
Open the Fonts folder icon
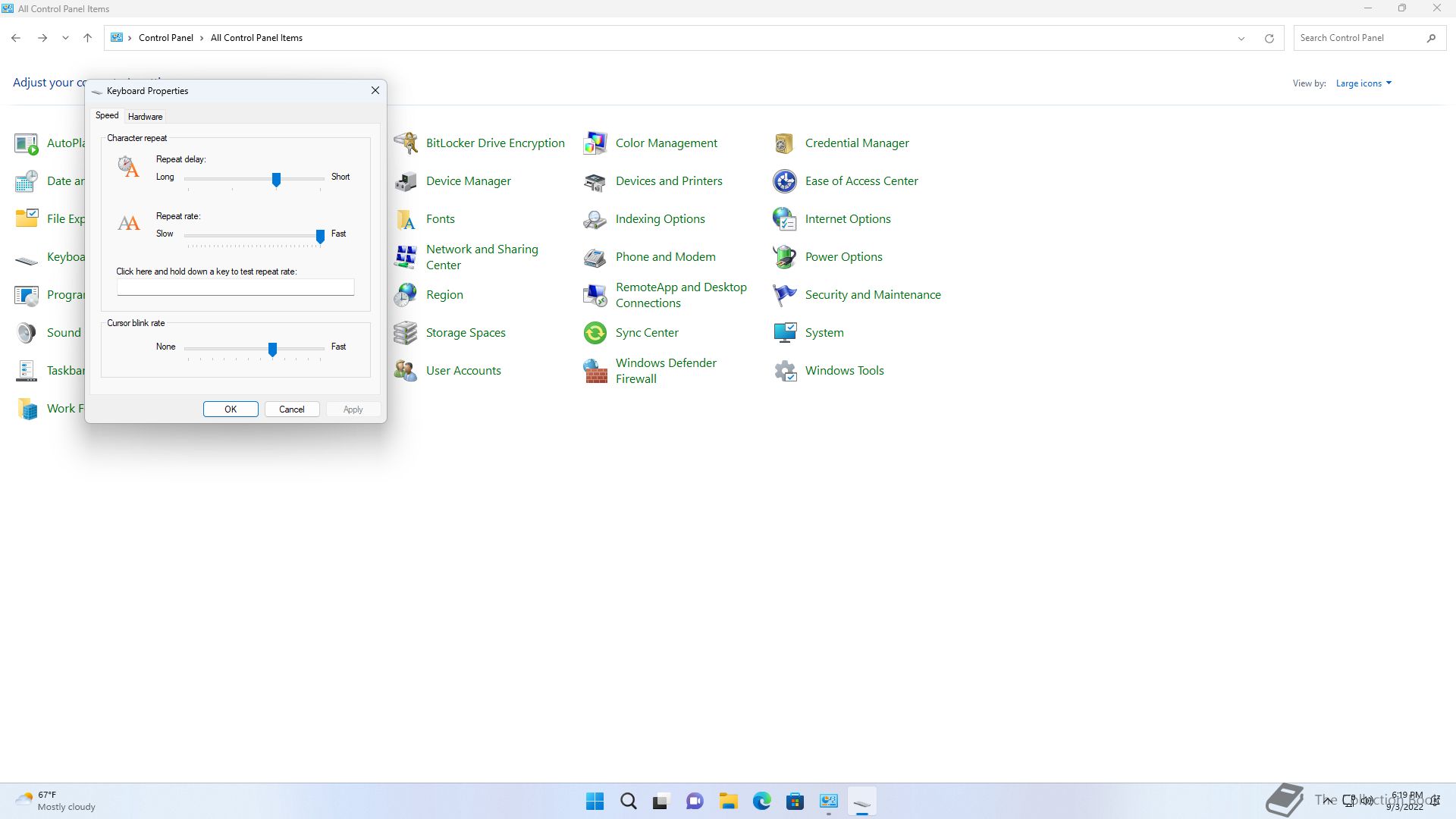[406, 219]
